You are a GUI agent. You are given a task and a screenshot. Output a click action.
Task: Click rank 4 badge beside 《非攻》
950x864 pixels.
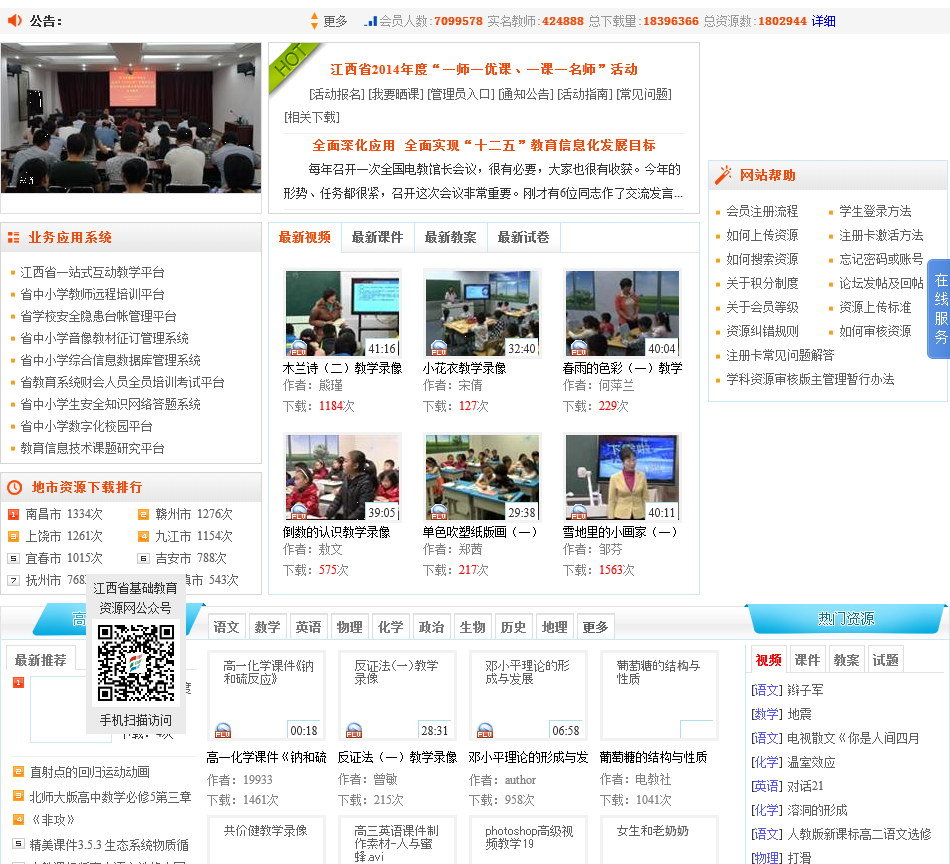[18, 819]
